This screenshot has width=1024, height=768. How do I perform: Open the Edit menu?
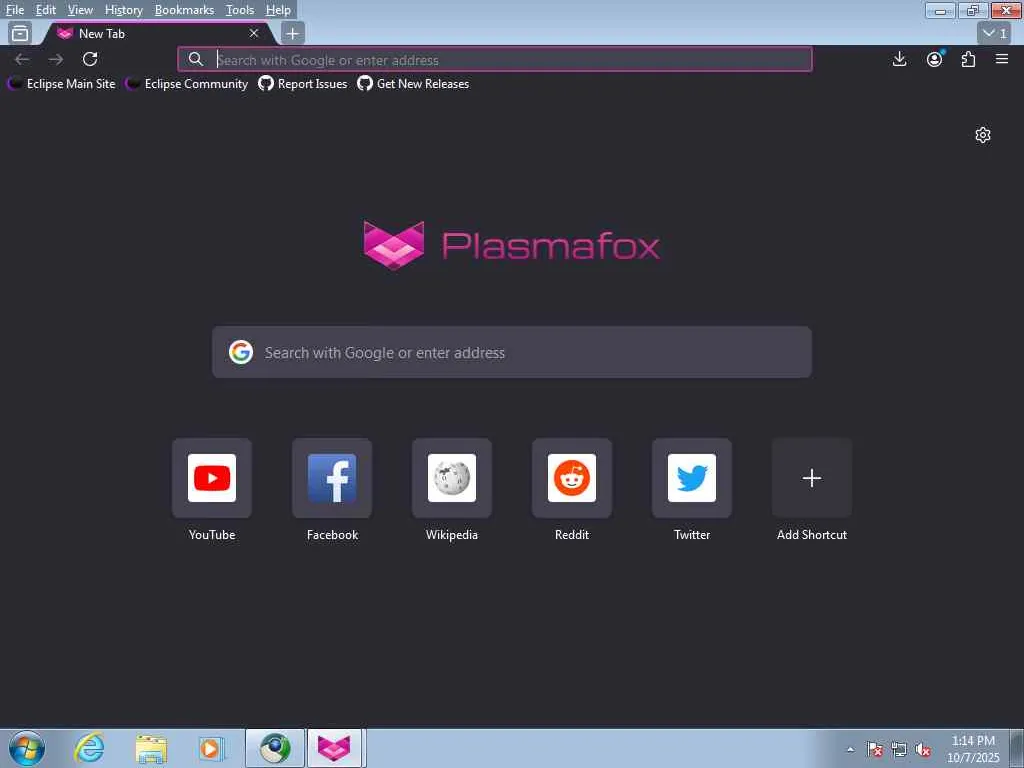[46, 10]
